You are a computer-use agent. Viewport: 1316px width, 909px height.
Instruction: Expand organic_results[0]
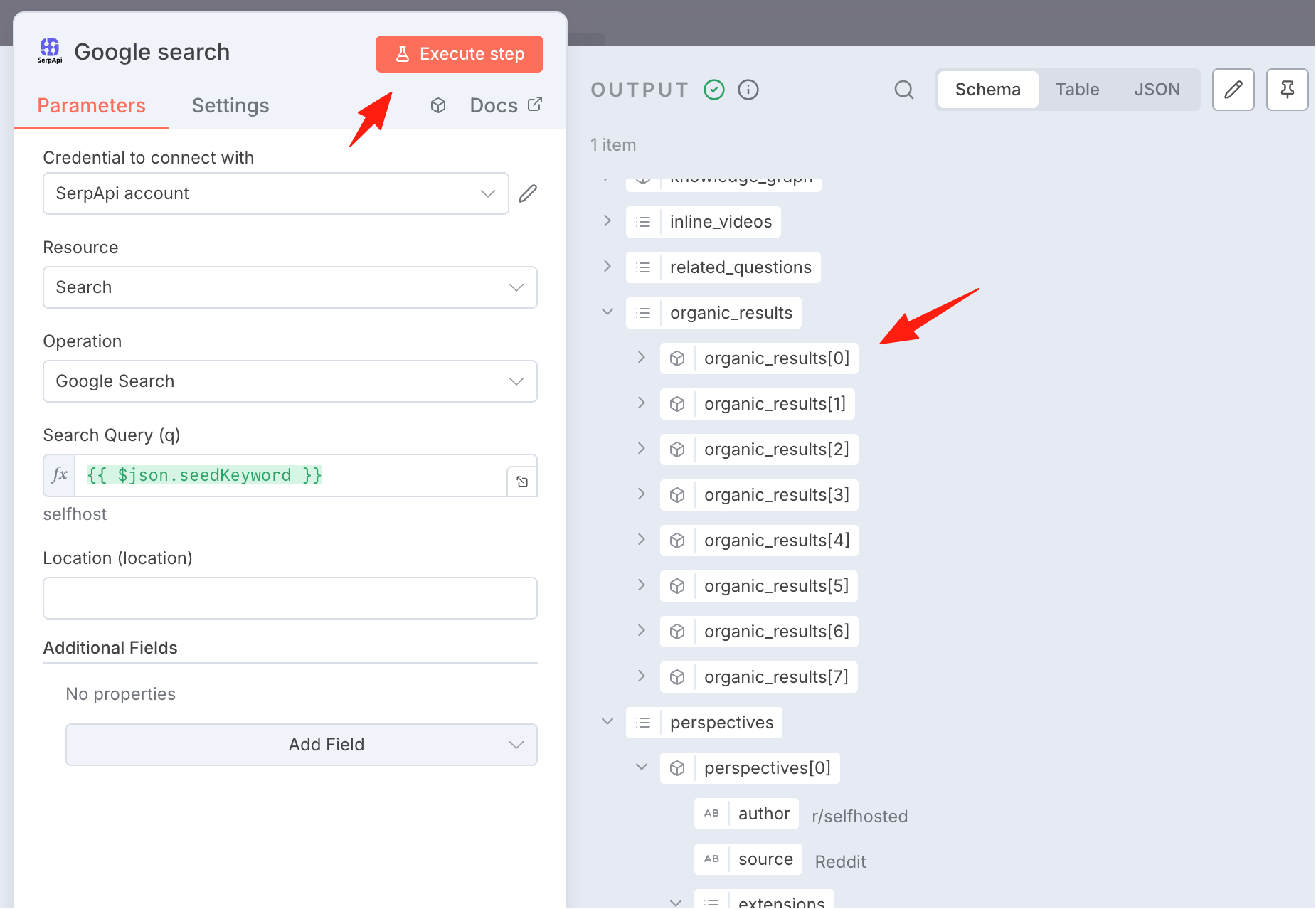coord(642,358)
